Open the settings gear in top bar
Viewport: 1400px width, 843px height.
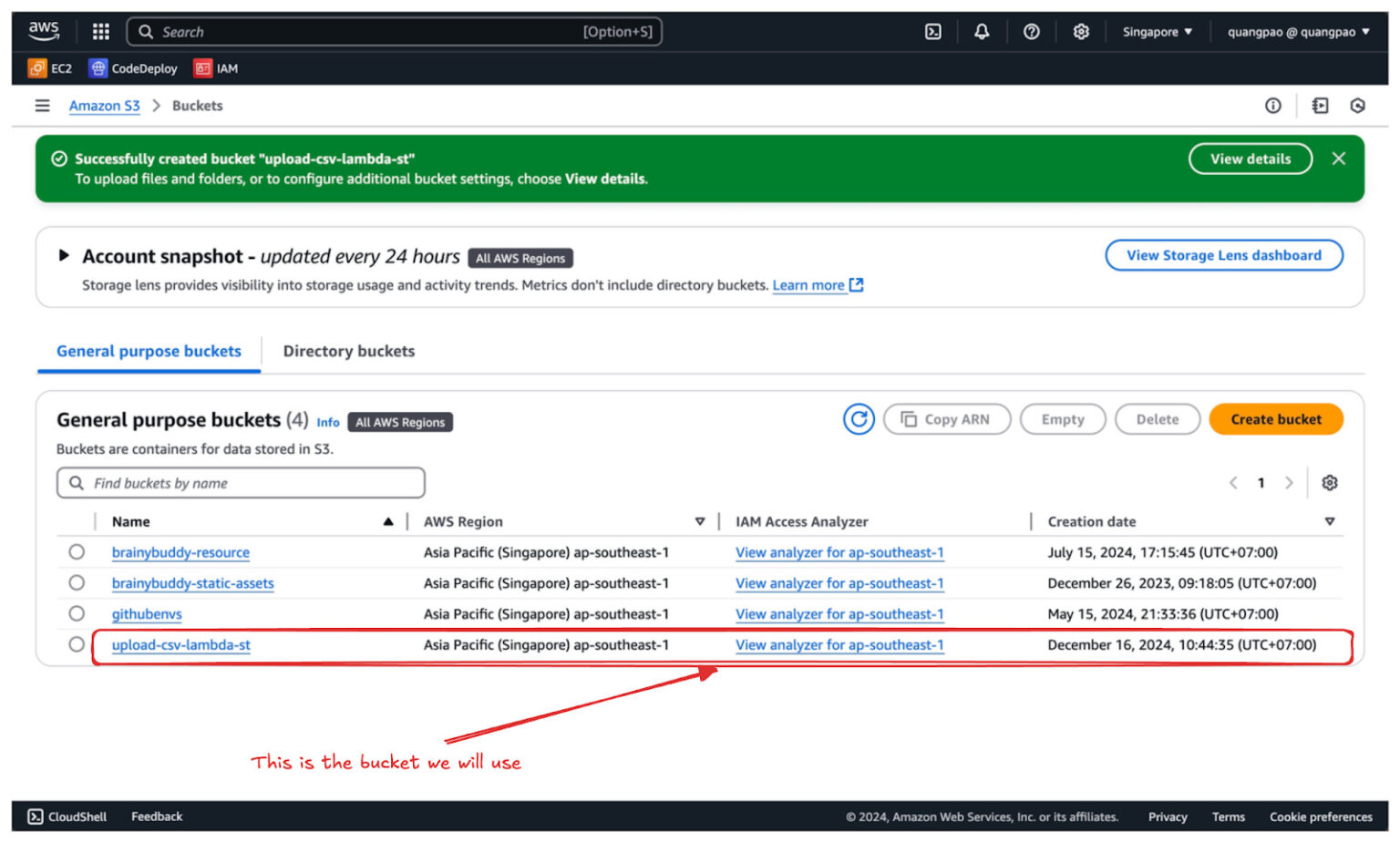pyautogui.click(x=1080, y=32)
